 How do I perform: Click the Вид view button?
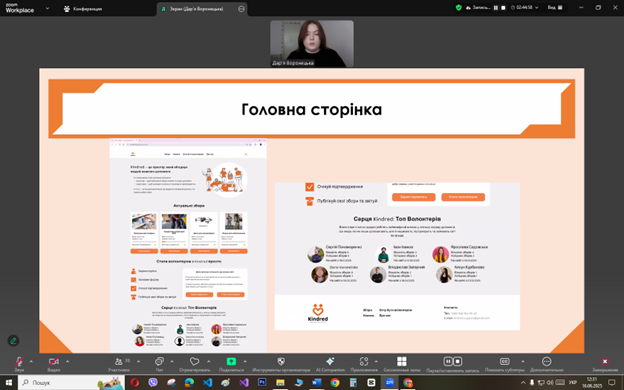coord(555,8)
